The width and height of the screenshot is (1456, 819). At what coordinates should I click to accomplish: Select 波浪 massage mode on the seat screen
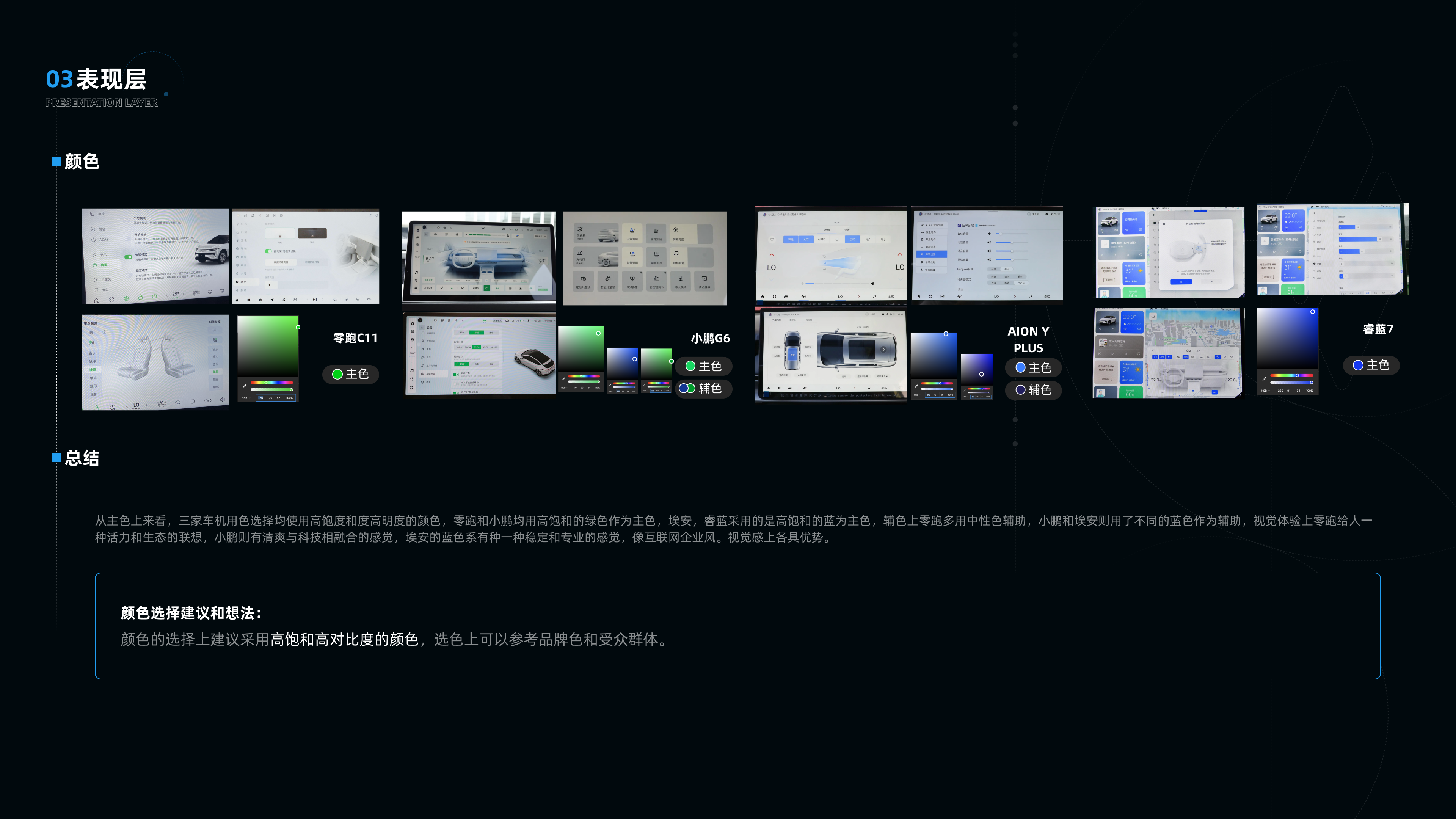pyautogui.click(x=93, y=370)
